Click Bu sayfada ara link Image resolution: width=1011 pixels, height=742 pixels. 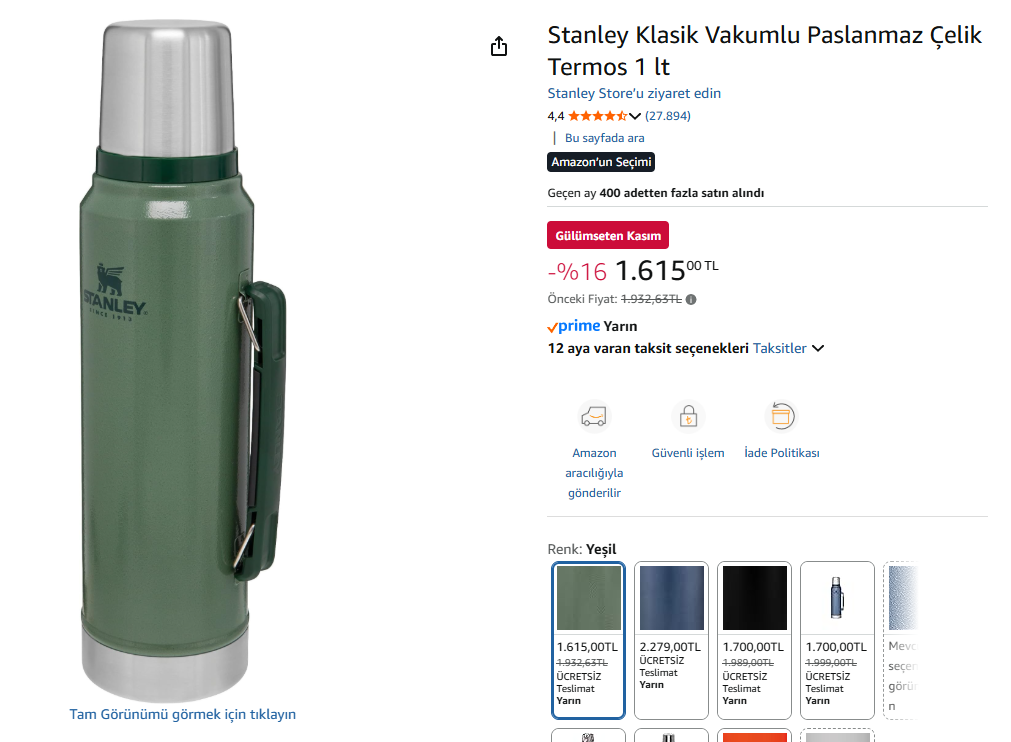pos(604,138)
